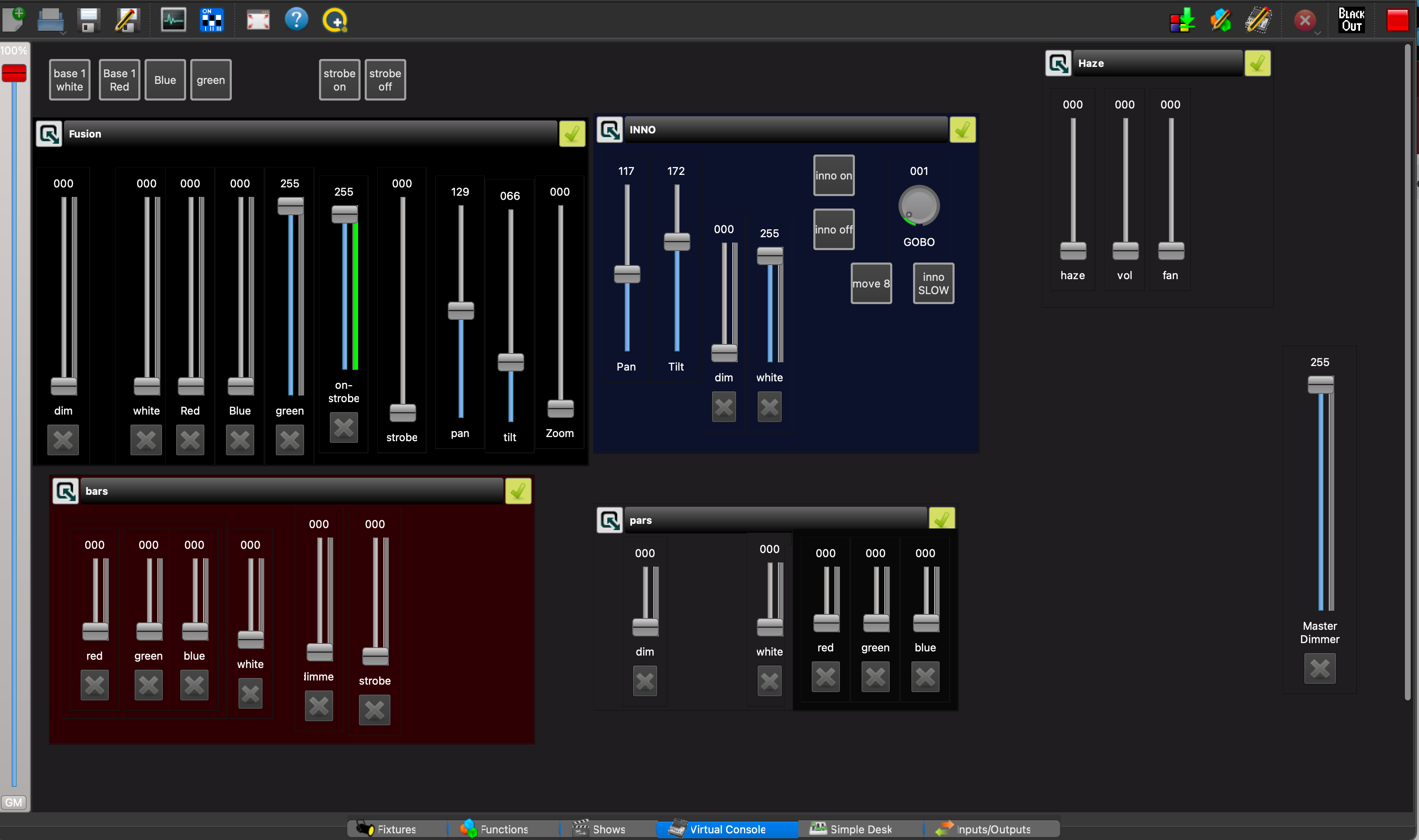Viewport: 1419px width, 840px height.
Task: Click the red stop all functions square
Action: (x=1397, y=20)
